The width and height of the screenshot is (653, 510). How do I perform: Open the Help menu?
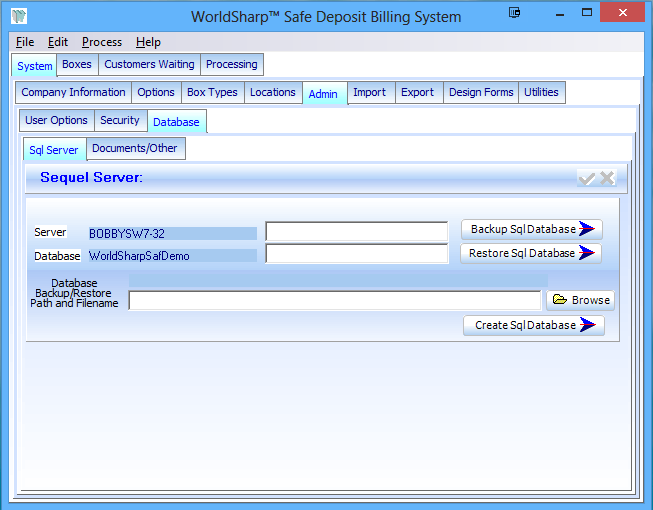coord(148,42)
